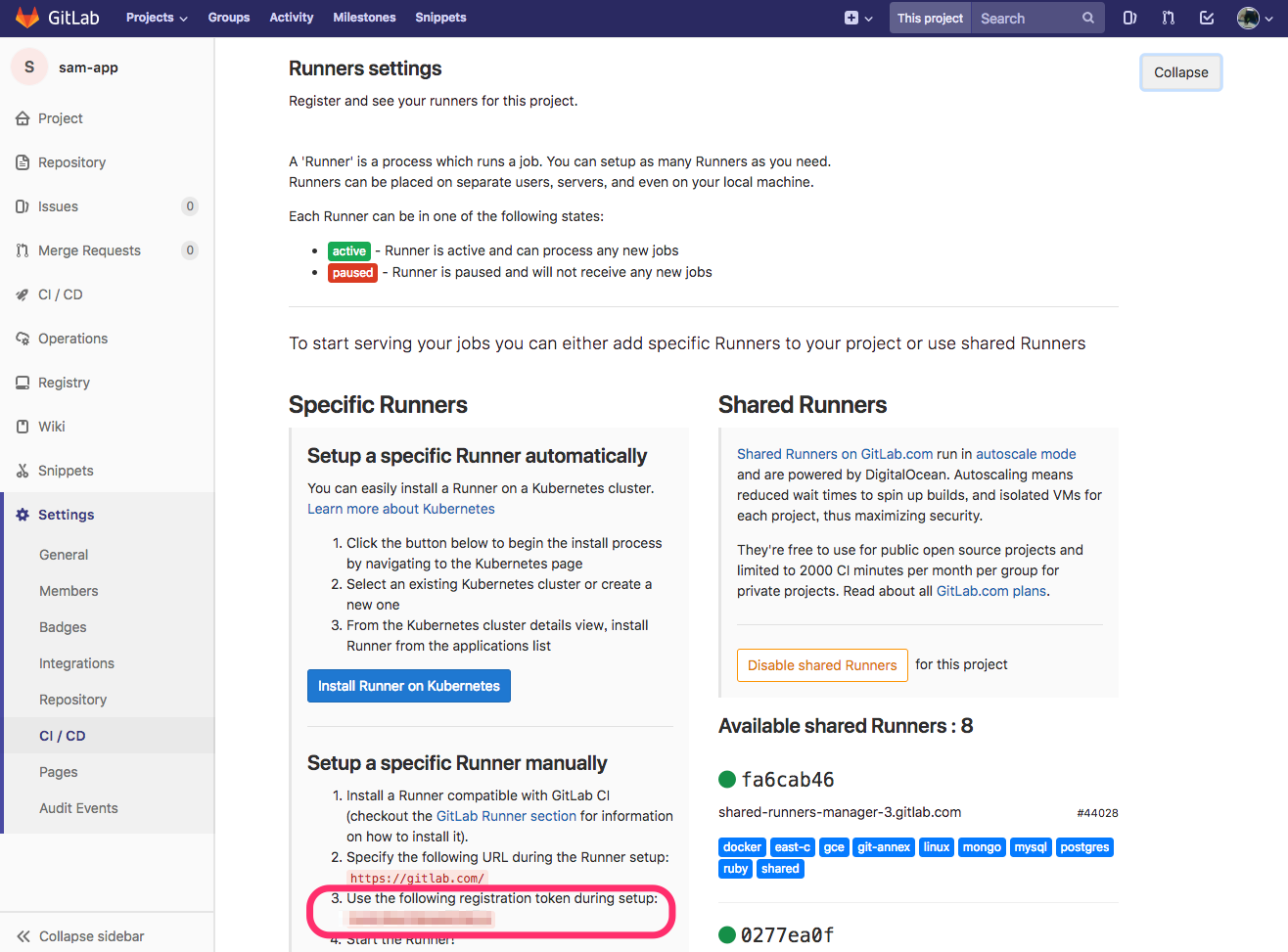Open the Audit Events settings tab
1288x952 pixels.
point(78,807)
